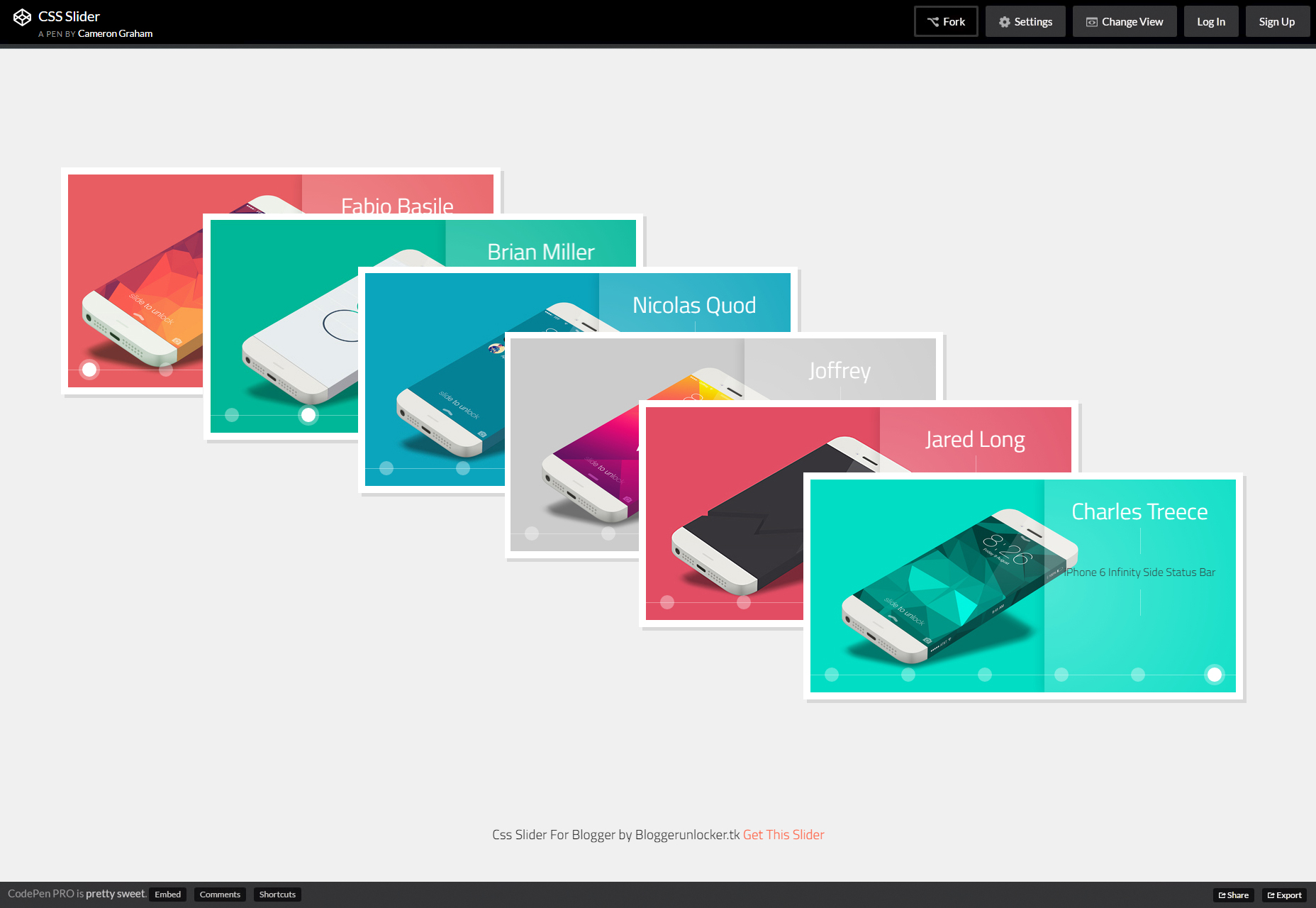Select the first slide dot on Charles Treece slider
The image size is (1316, 908).
(x=832, y=675)
